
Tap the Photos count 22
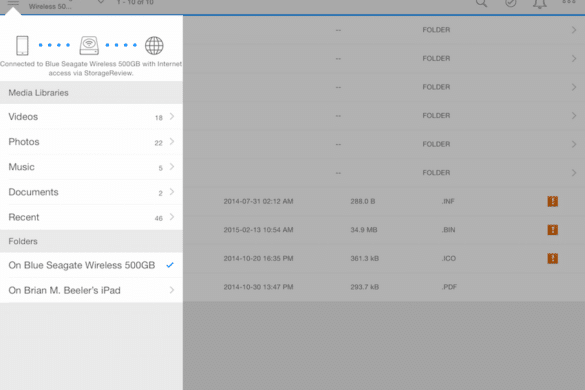pos(159,143)
